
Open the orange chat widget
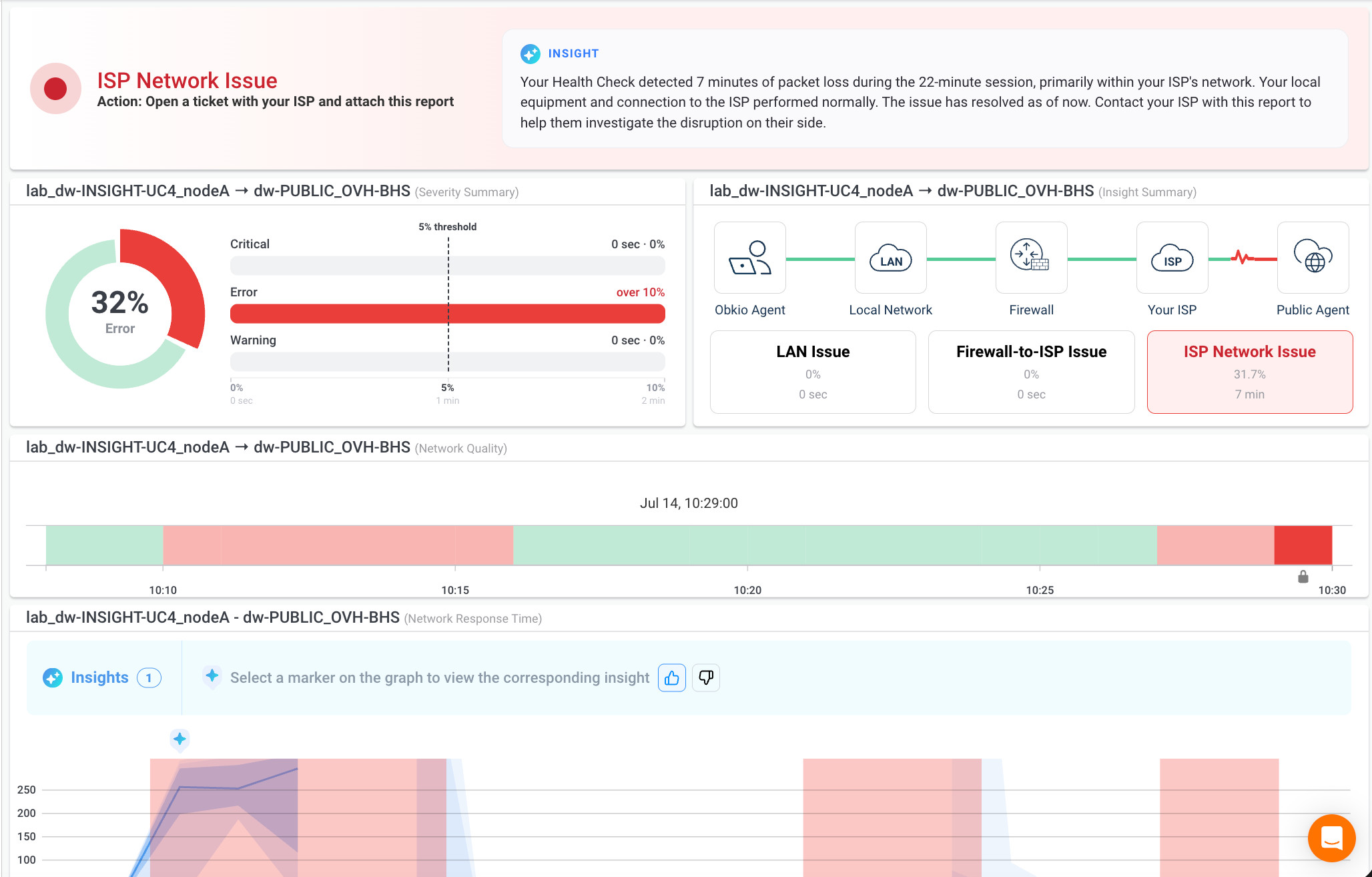(x=1331, y=838)
